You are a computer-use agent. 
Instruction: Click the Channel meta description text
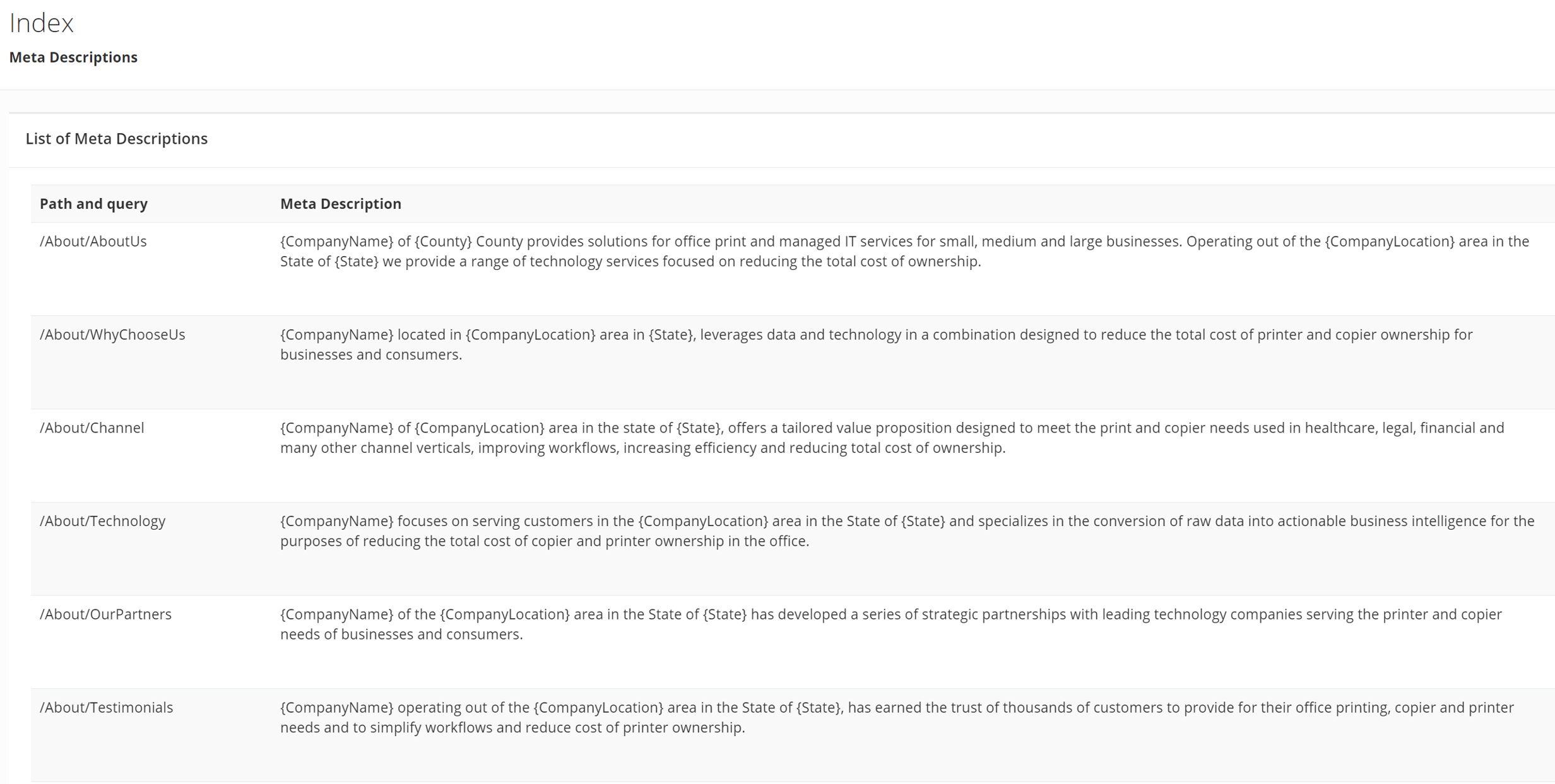click(x=892, y=438)
